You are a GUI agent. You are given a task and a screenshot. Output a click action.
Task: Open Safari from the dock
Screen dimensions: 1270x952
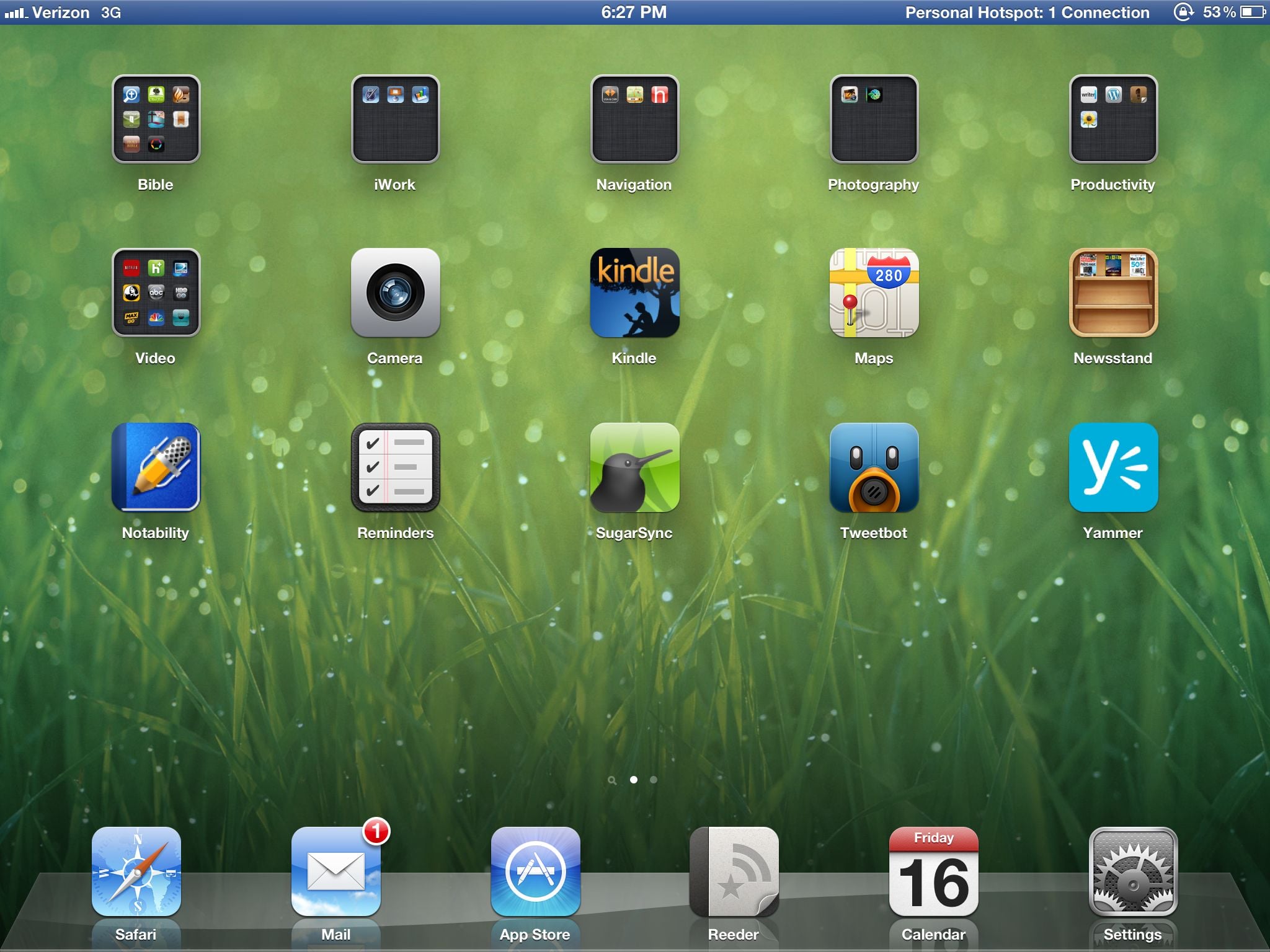136,871
